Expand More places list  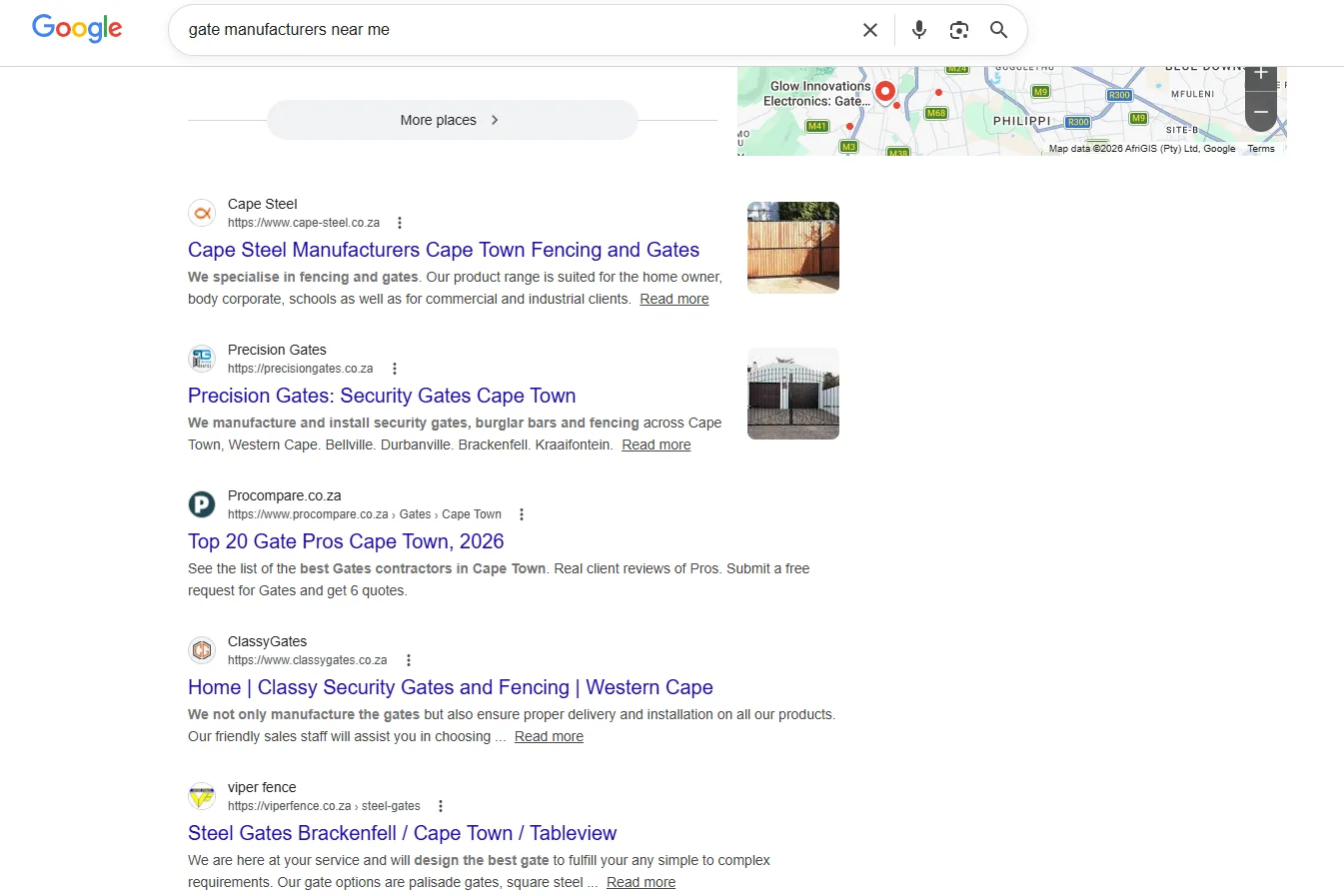452,120
